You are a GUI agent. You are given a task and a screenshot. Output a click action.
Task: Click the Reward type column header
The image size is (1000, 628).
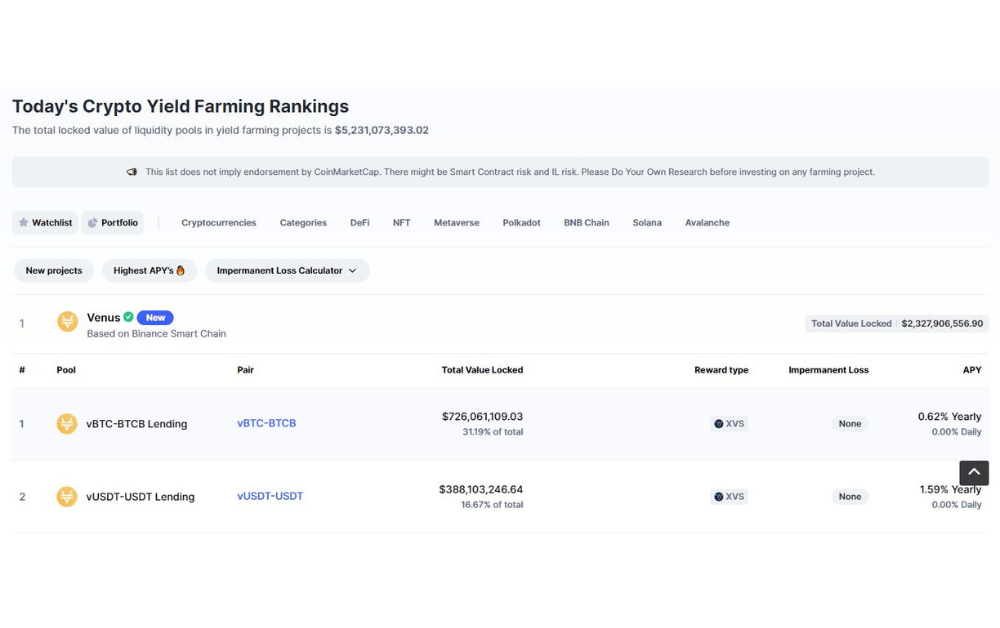[721, 370]
